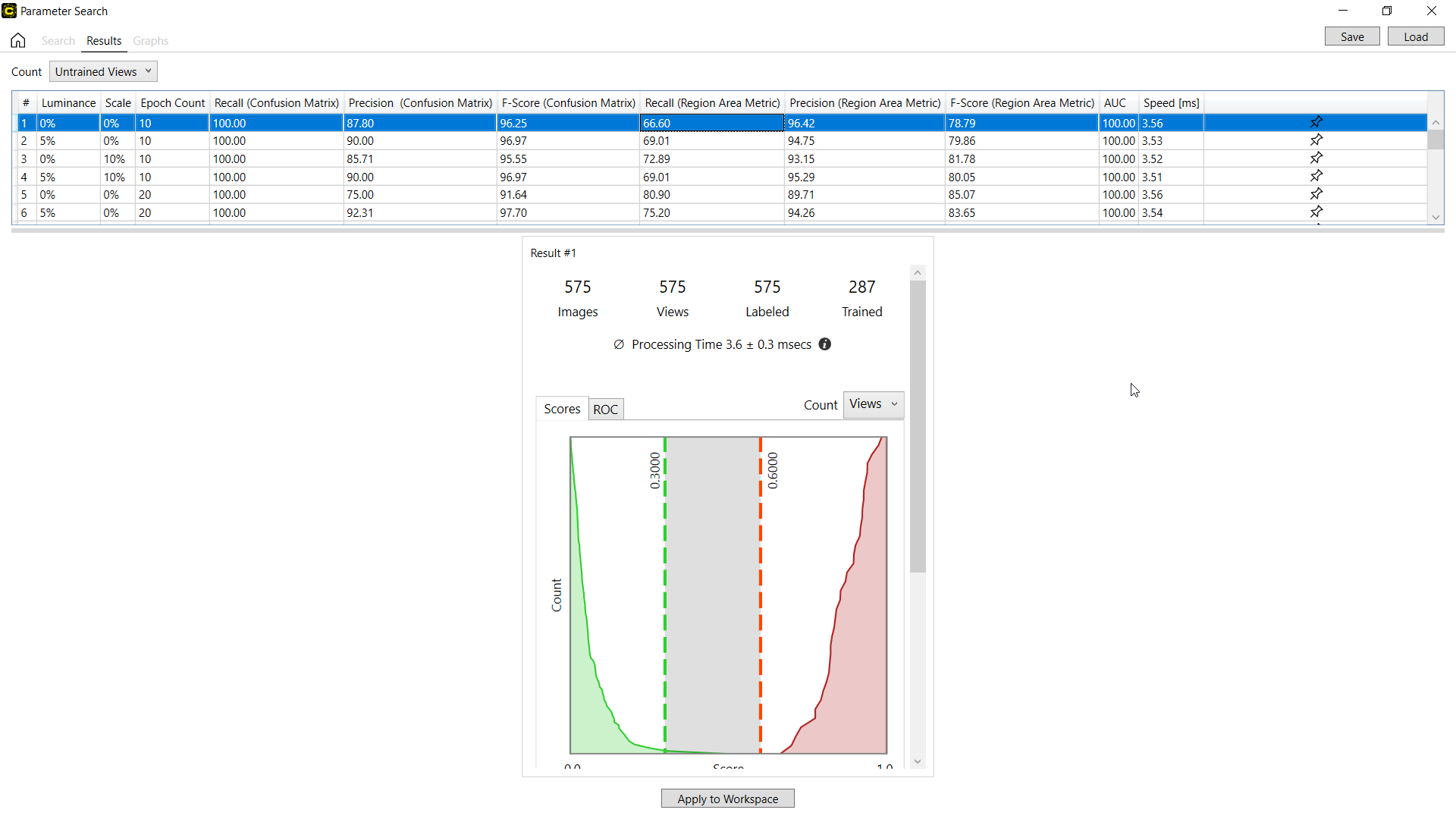Switch to the ROC tab
Image resolution: width=1456 pixels, height=816 pixels.
[605, 410]
